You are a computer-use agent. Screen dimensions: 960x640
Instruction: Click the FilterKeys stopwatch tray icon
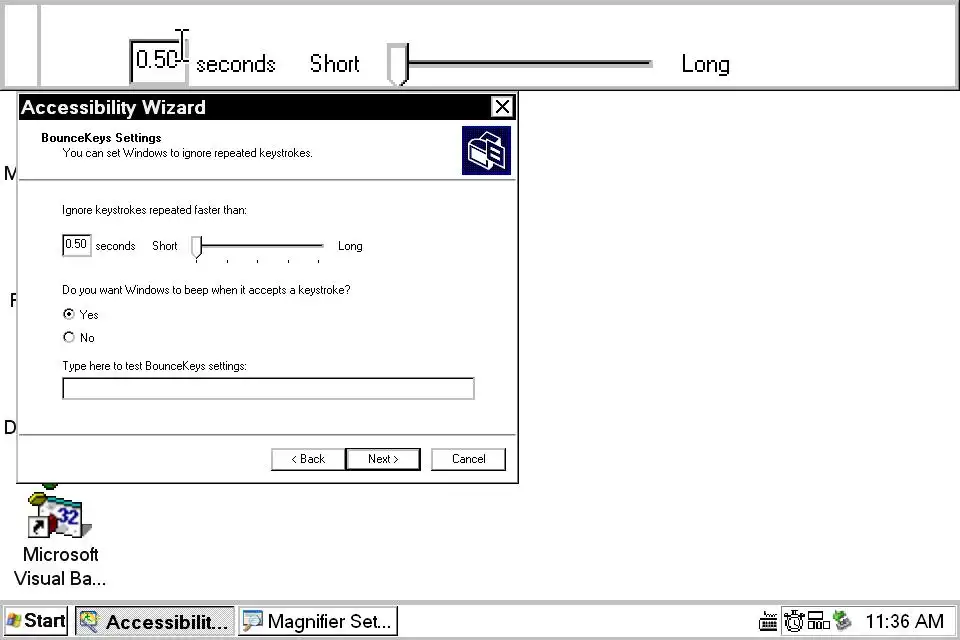(794, 621)
